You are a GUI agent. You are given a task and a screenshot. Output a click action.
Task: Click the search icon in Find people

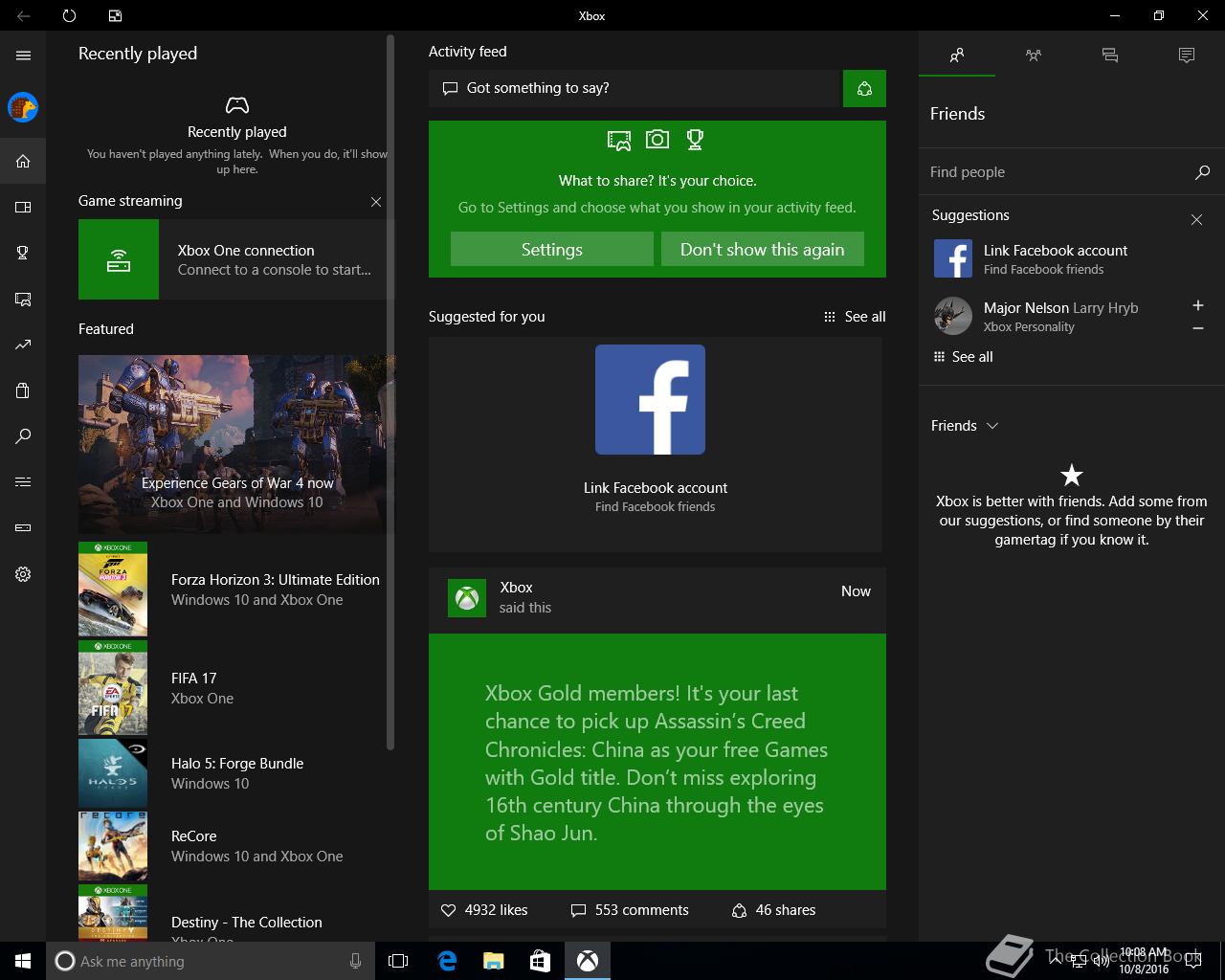[1202, 172]
